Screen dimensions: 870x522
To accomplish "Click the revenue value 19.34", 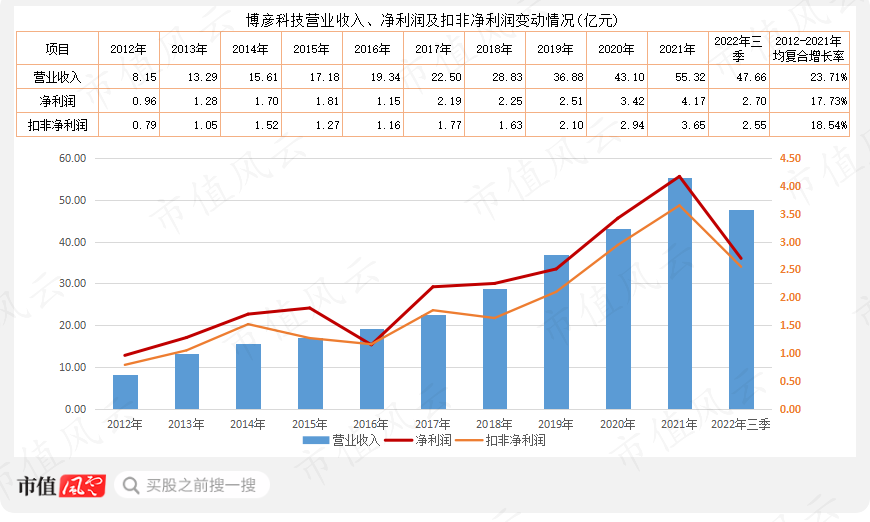I will pos(386,77).
